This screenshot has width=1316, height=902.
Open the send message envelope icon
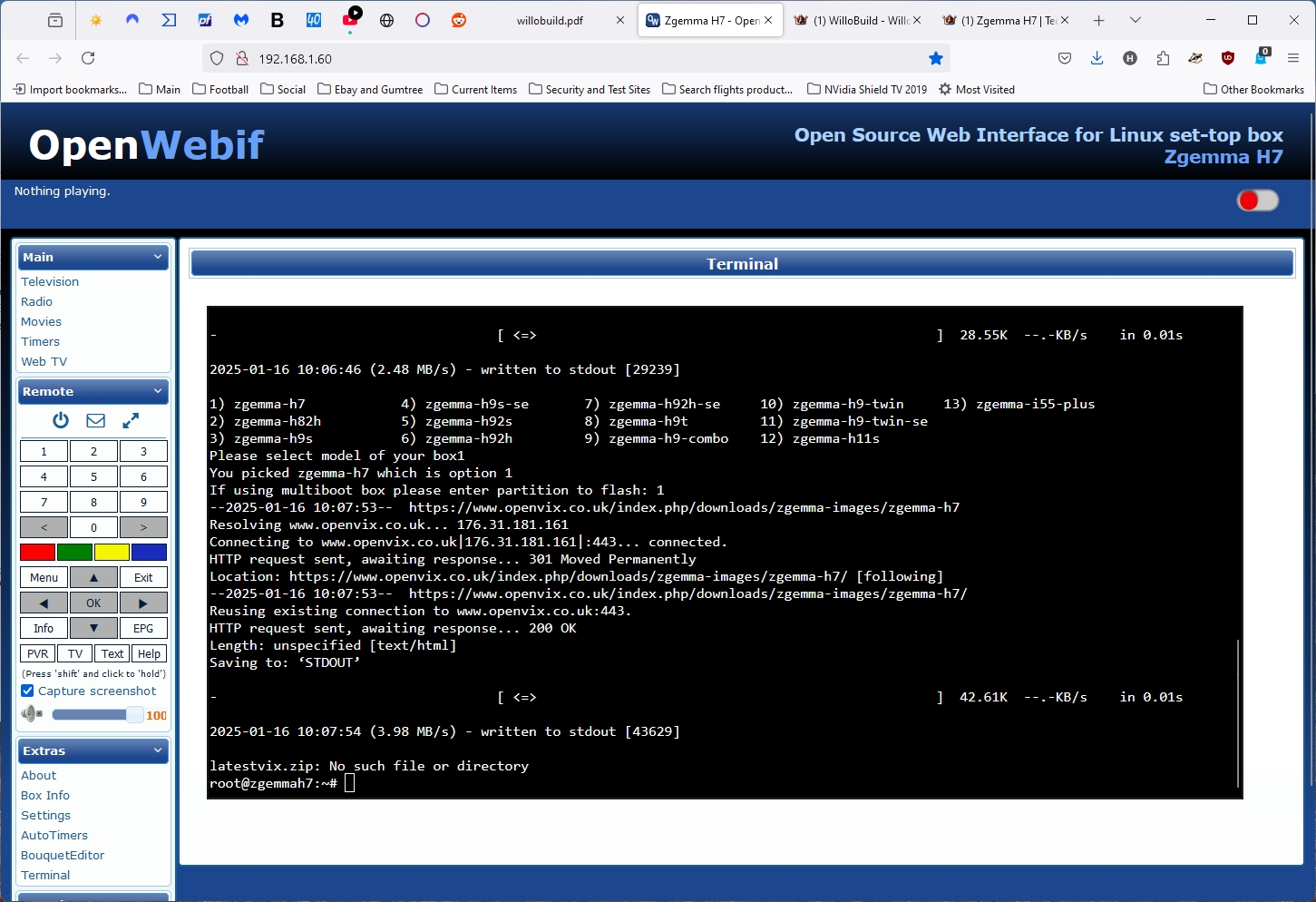coord(95,420)
